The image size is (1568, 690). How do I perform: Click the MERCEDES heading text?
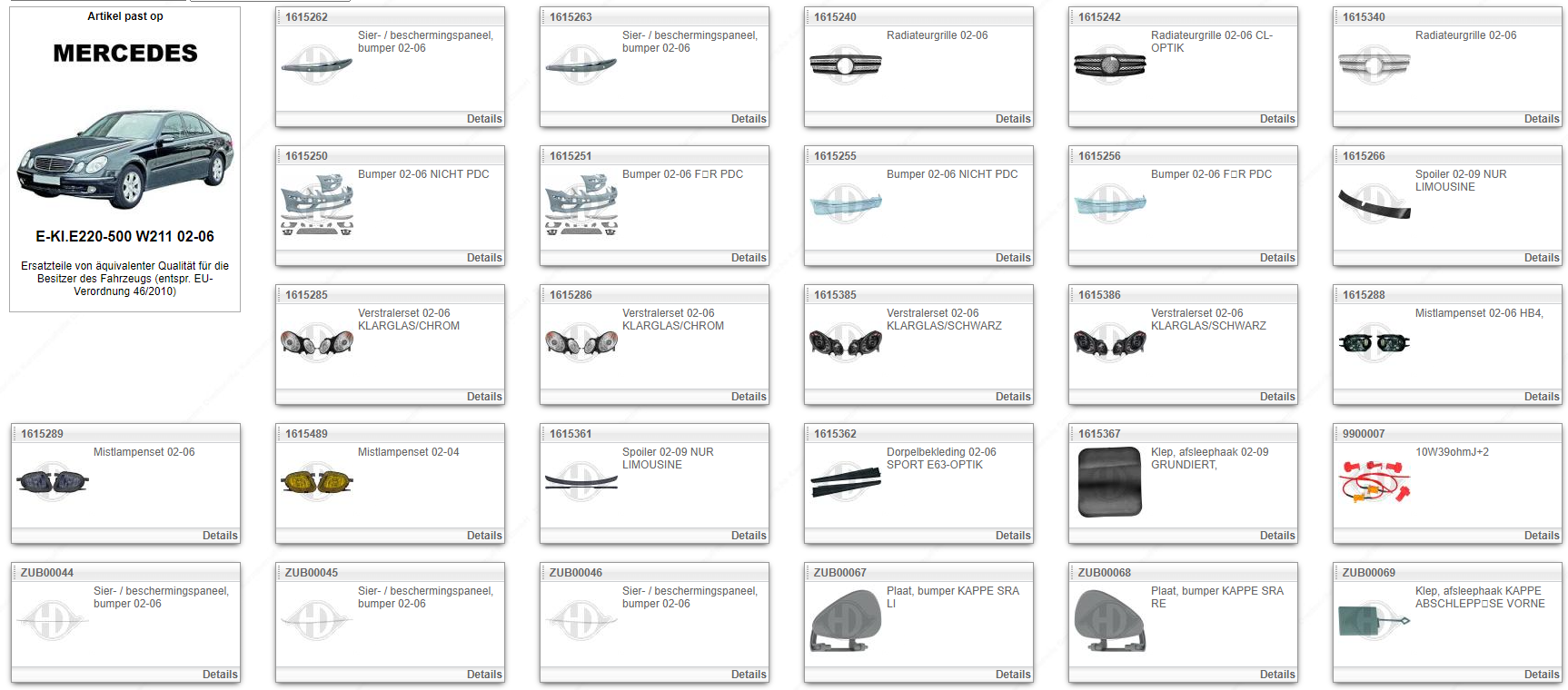125,54
